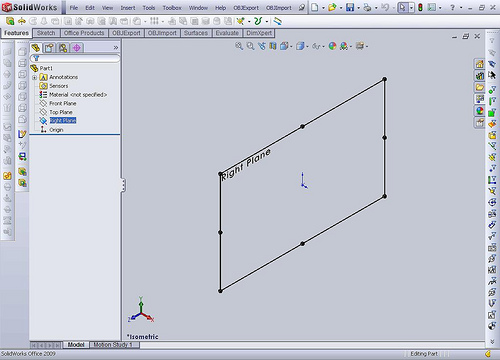Open dropdown arrow next to New icon
This screenshot has height=360, width=500.
coord(323,8)
